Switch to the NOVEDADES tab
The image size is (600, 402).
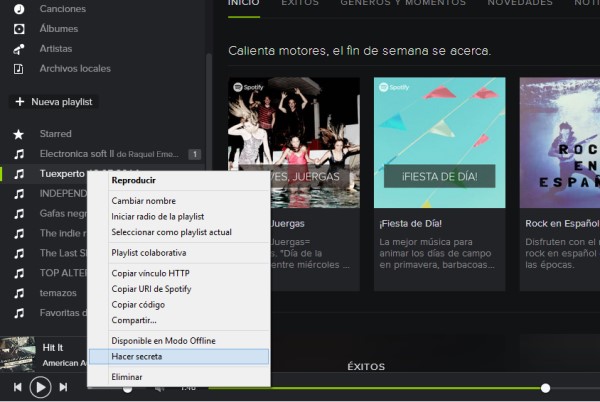tap(520, 3)
